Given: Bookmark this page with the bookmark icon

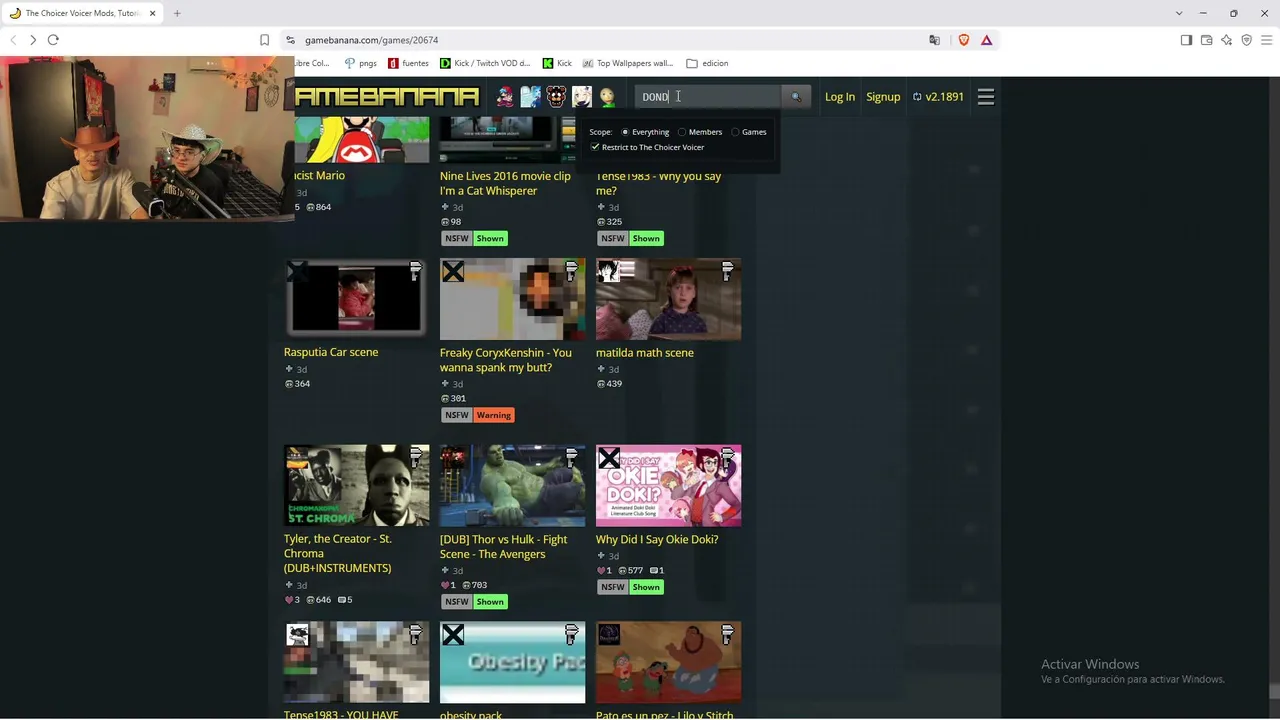Looking at the screenshot, I should pyautogui.click(x=264, y=40).
